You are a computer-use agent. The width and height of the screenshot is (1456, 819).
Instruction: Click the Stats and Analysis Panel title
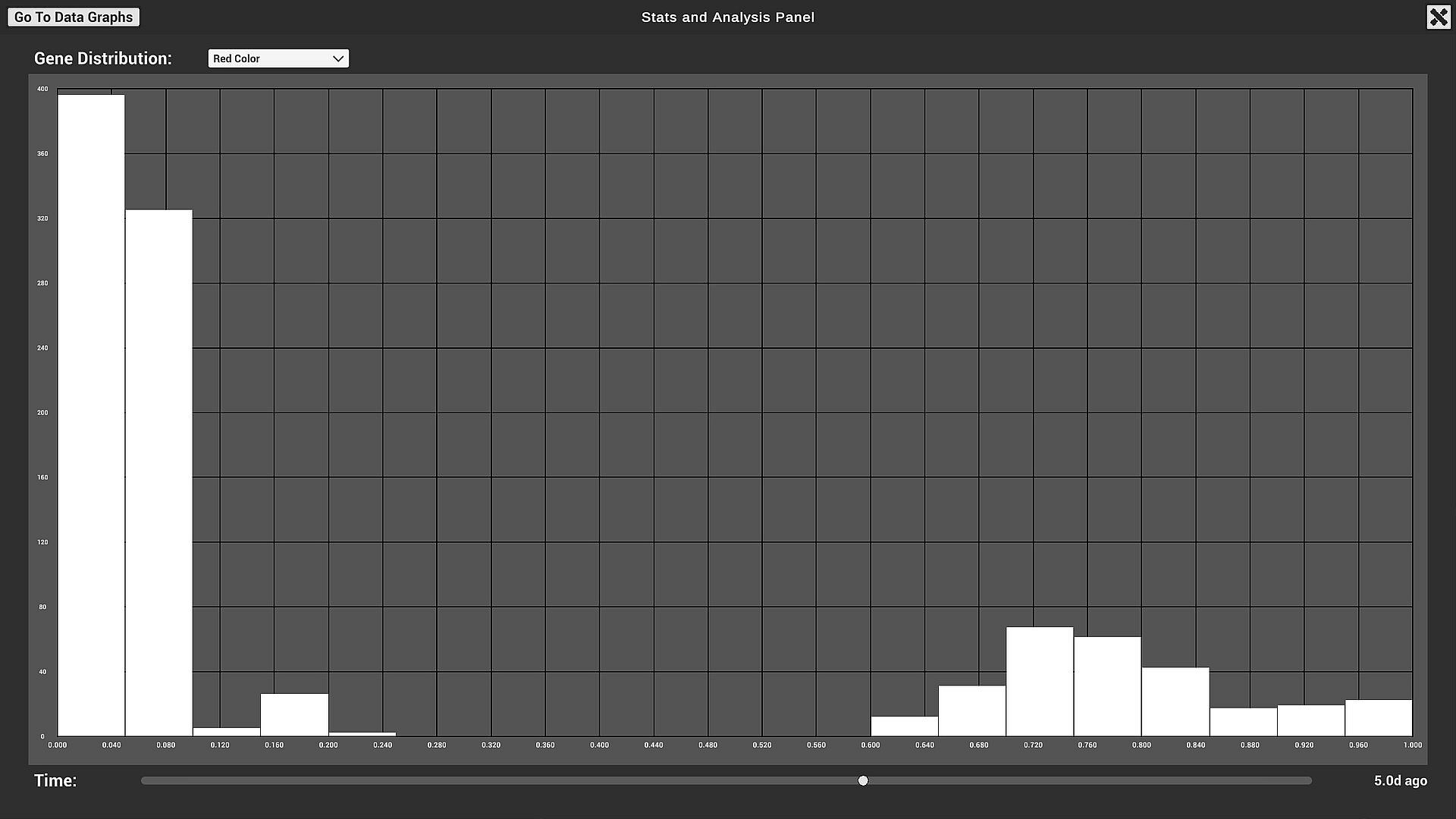(x=727, y=17)
